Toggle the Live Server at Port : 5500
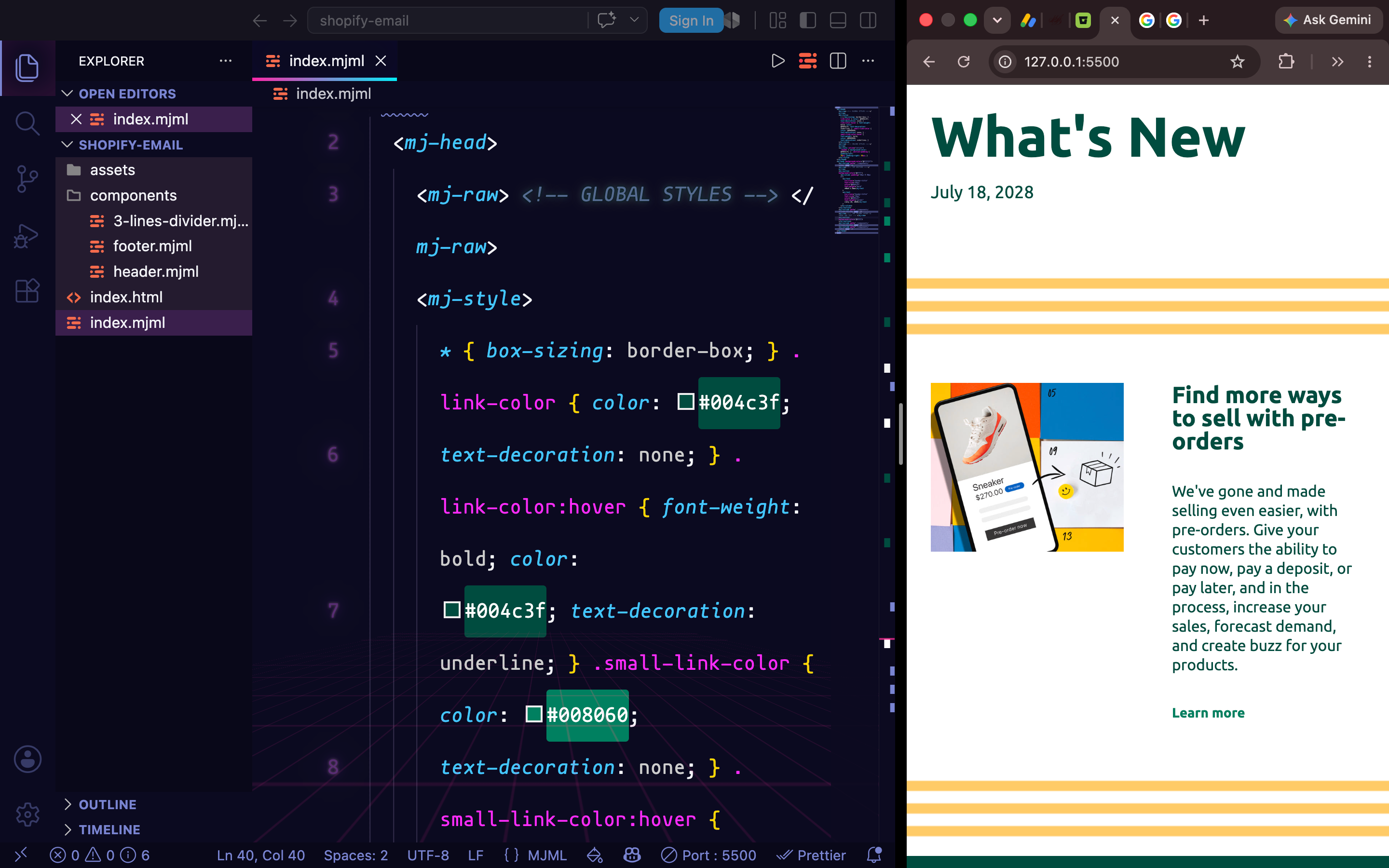Viewport: 1389px width, 868px height. pos(709,855)
